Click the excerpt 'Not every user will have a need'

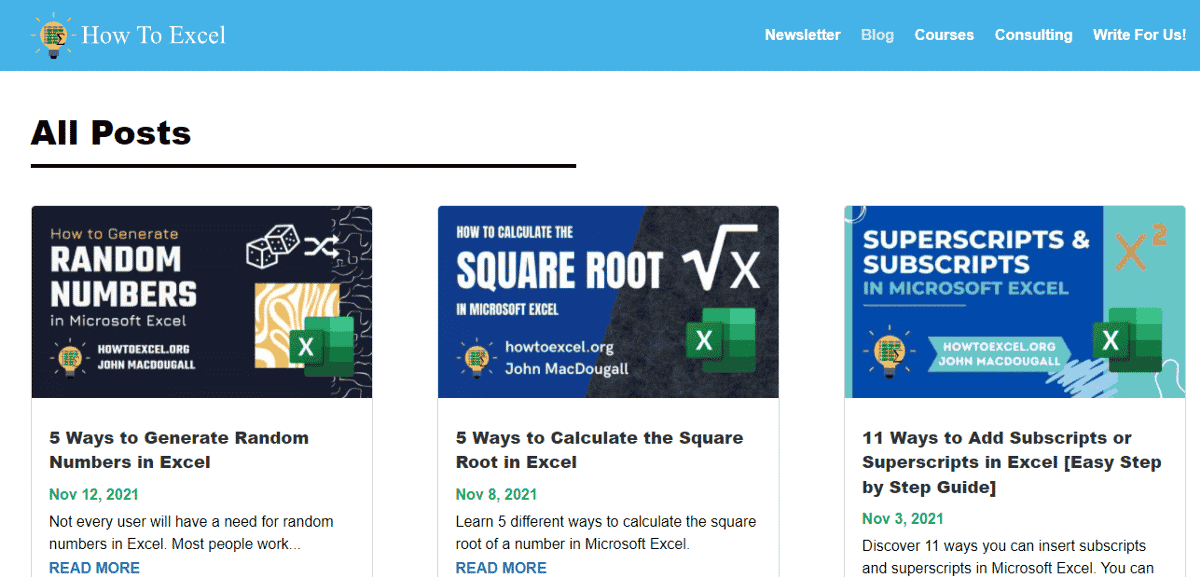click(x=191, y=533)
